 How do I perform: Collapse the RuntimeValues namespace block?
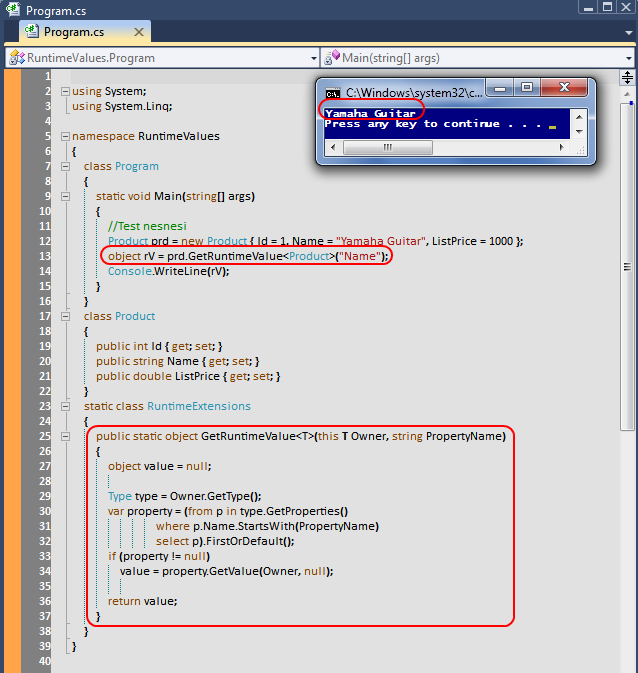pyautogui.click(x=65, y=136)
